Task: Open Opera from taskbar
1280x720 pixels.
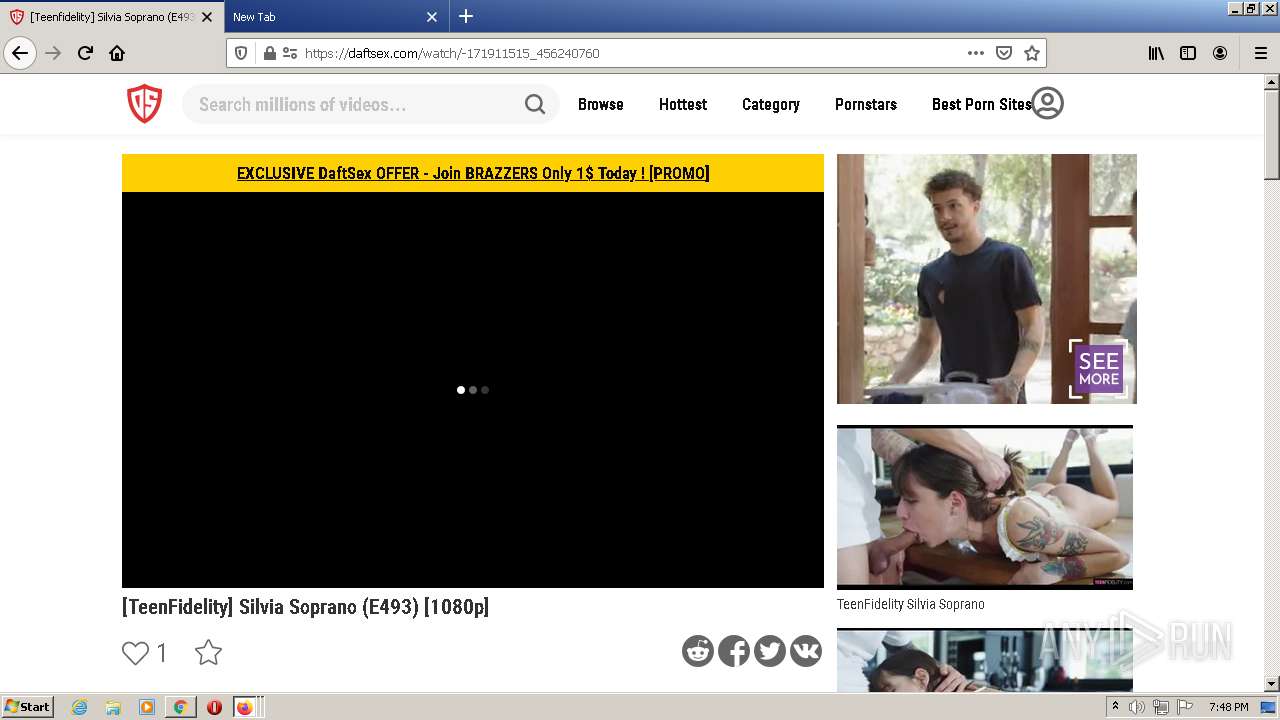Action: click(x=214, y=707)
